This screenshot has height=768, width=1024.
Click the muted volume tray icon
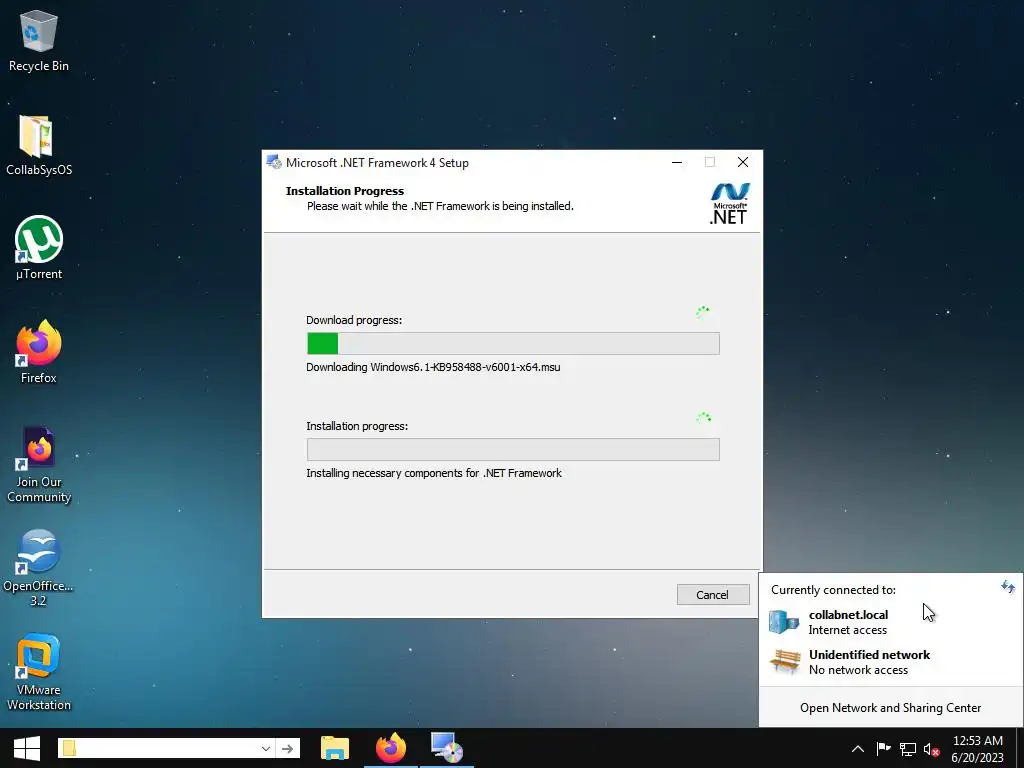931,749
